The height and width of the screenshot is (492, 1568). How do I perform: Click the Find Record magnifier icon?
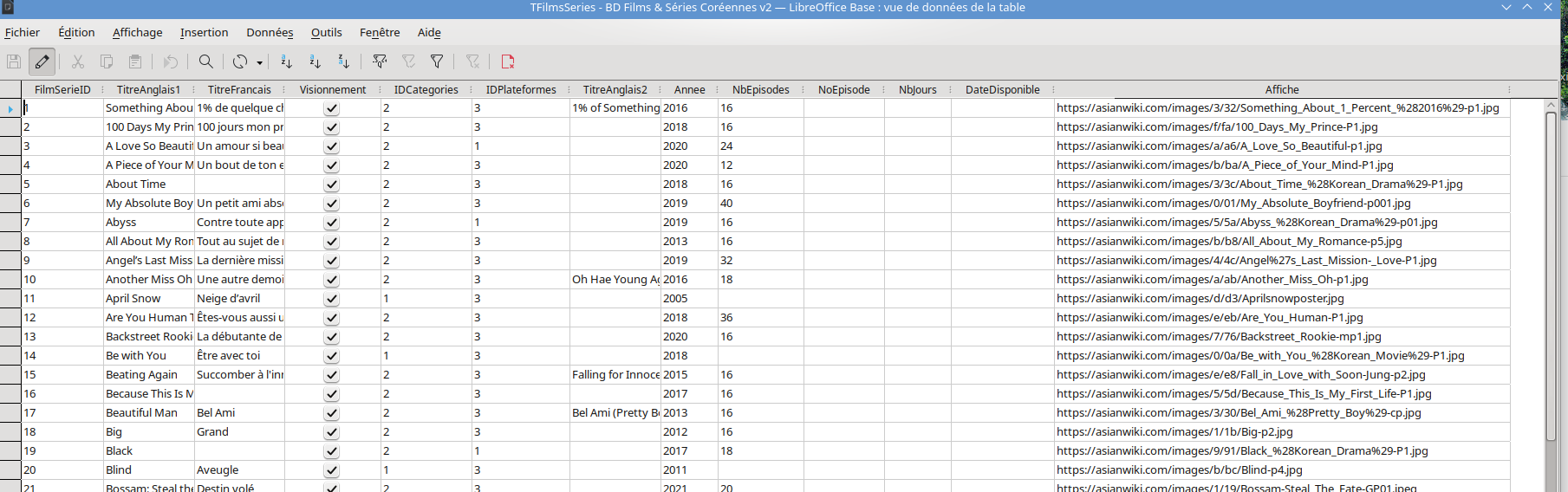coord(205,61)
